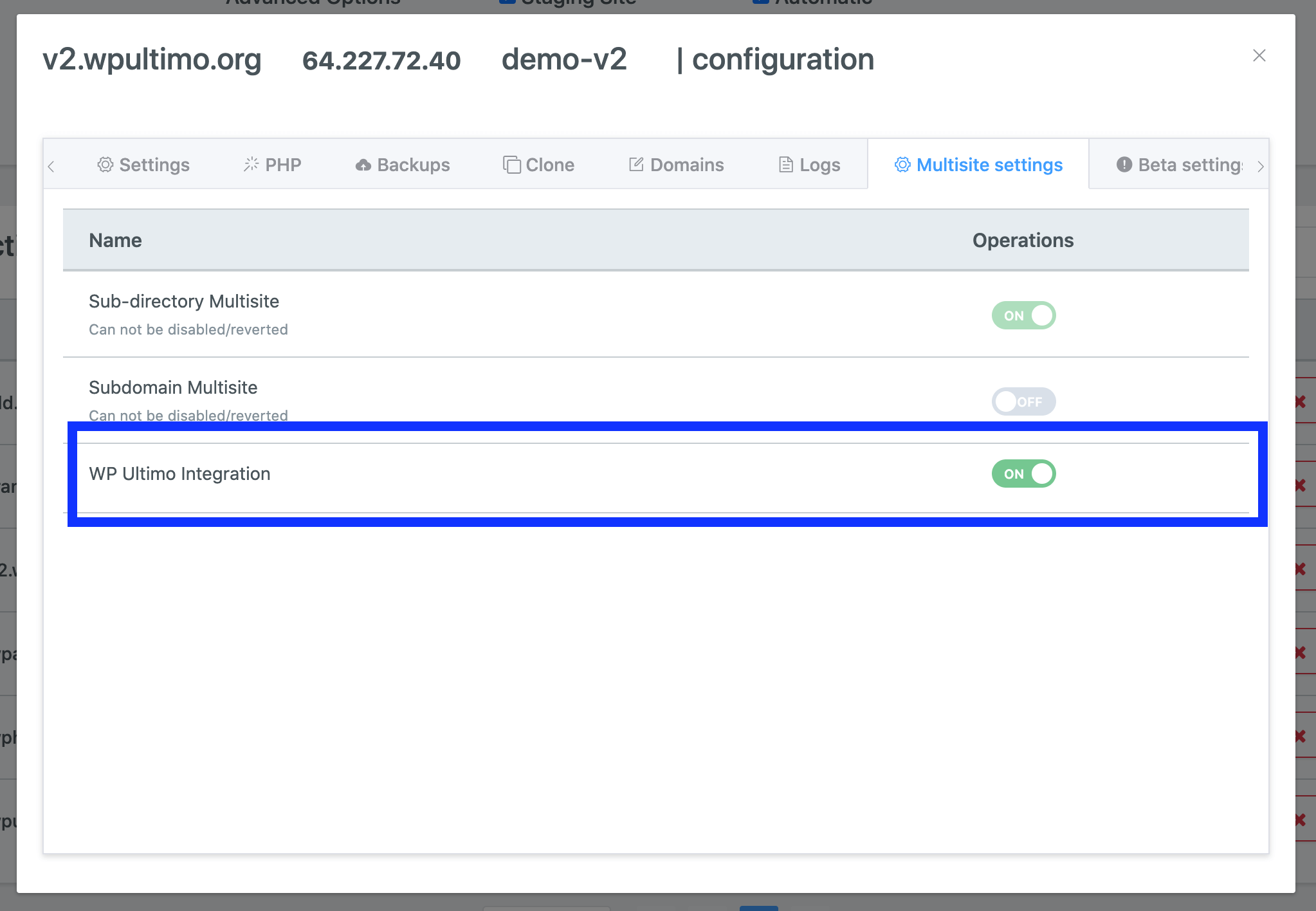
Task: Click the 'Can not be disabled/reverted' note under Sub-directory
Action: (188, 329)
